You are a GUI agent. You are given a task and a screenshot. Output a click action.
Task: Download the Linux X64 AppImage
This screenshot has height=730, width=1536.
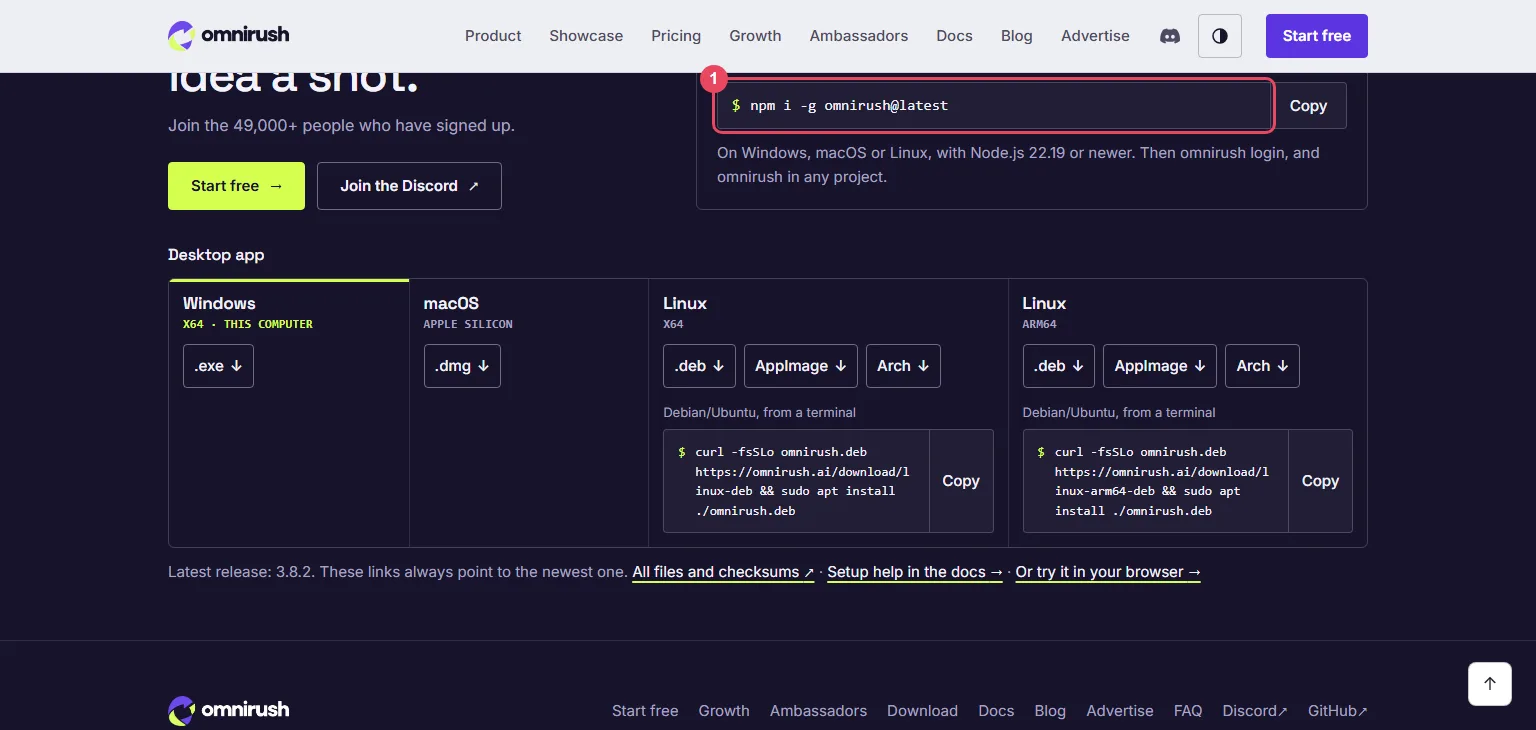(801, 366)
